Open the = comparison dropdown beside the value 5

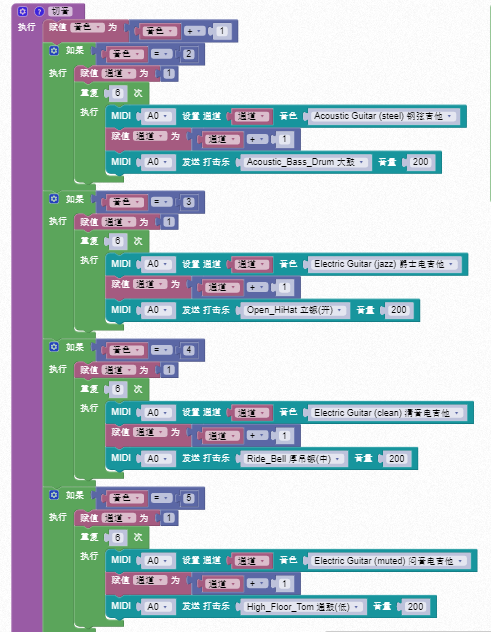point(161,498)
